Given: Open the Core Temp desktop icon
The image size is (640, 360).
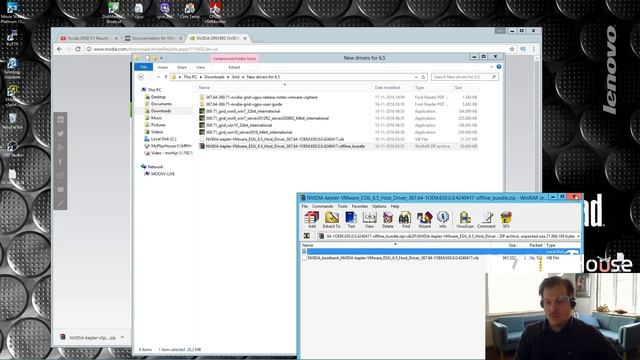Looking at the screenshot, I should click(190, 11).
